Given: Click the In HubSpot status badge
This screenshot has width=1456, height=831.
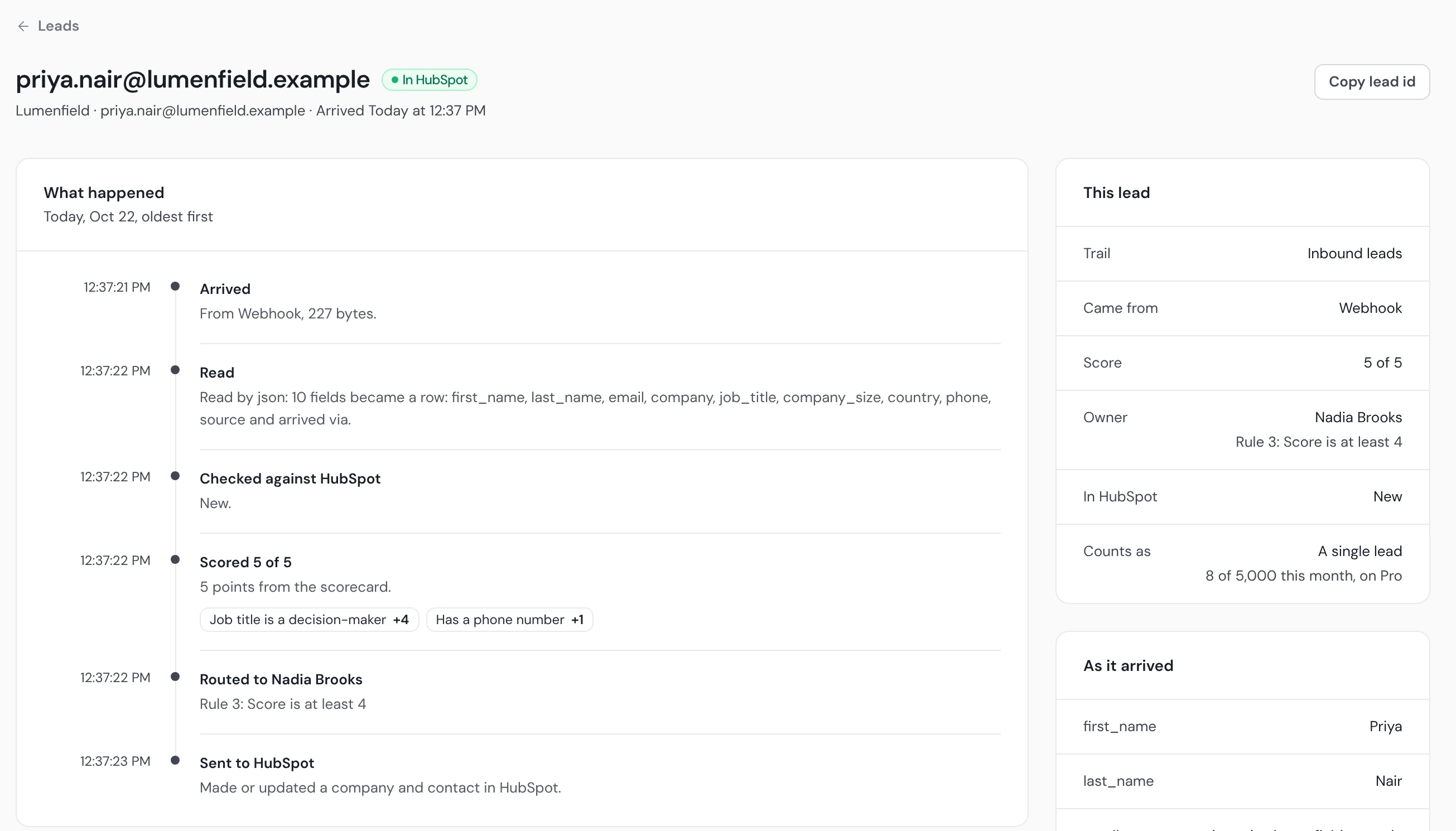Looking at the screenshot, I should [429, 80].
